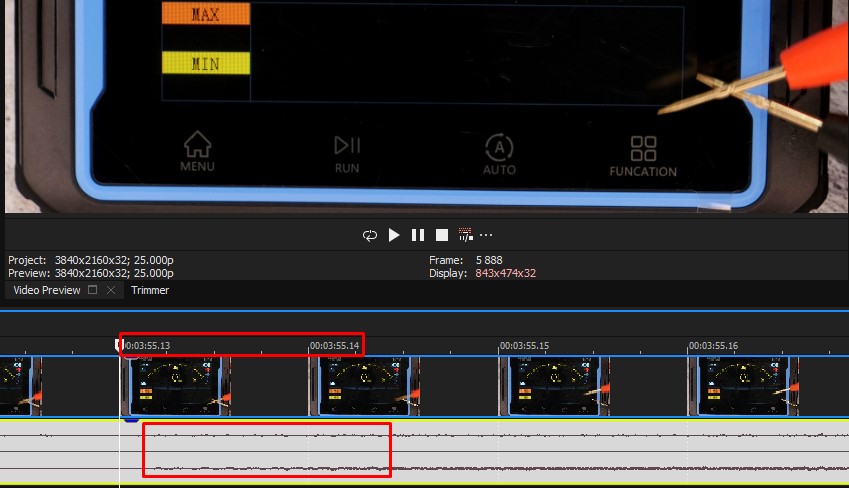Switch to the Trimmer tab
Screen dimensions: 849x488
pyautogui.click(x=150, y=290)
